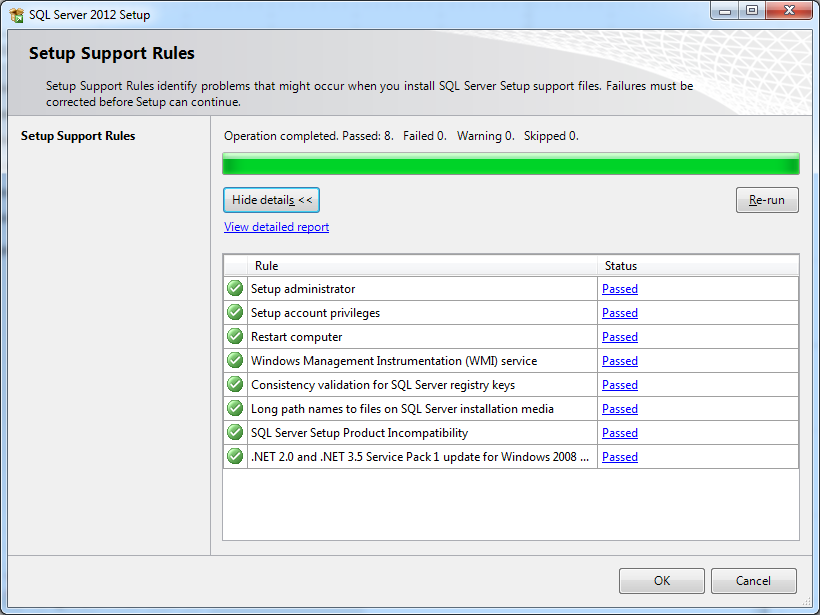
Task: Maximize the SQL Server 2012 Setup window
Action: [x=752, y=10]
